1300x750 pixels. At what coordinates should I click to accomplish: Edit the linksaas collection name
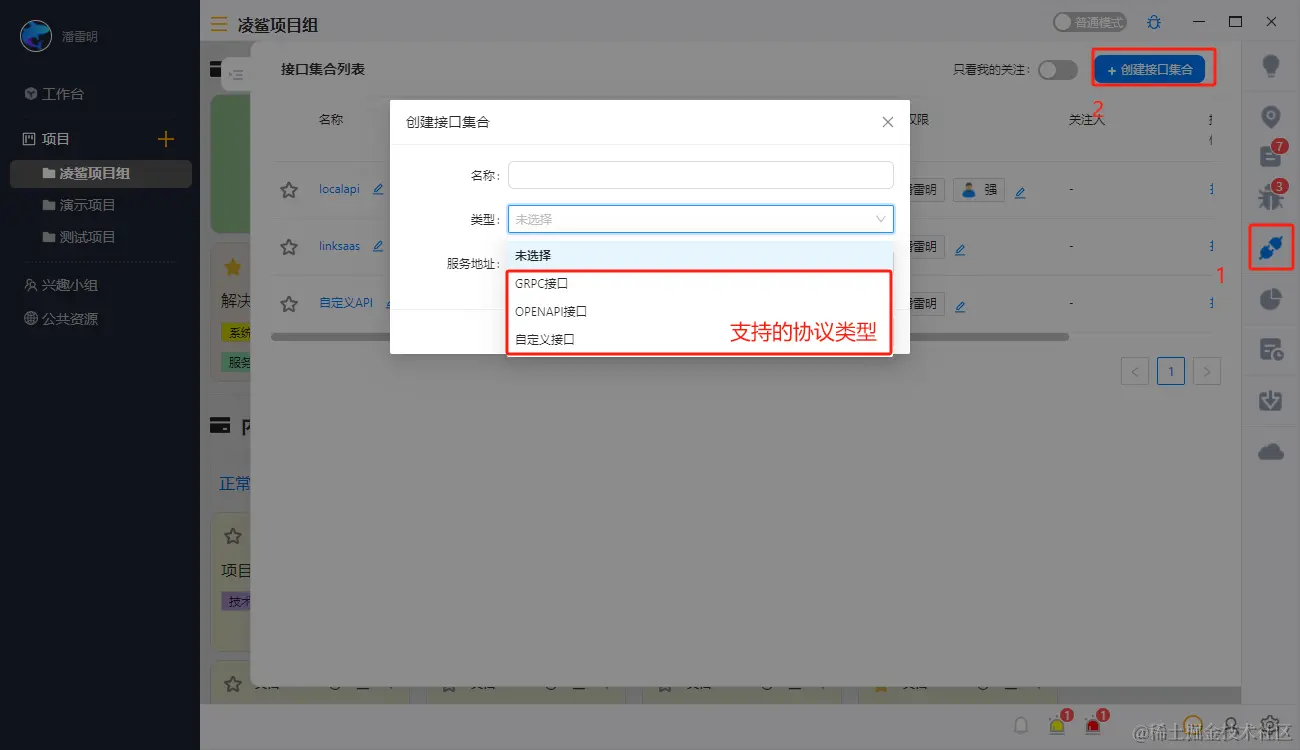tap(378, 246)
